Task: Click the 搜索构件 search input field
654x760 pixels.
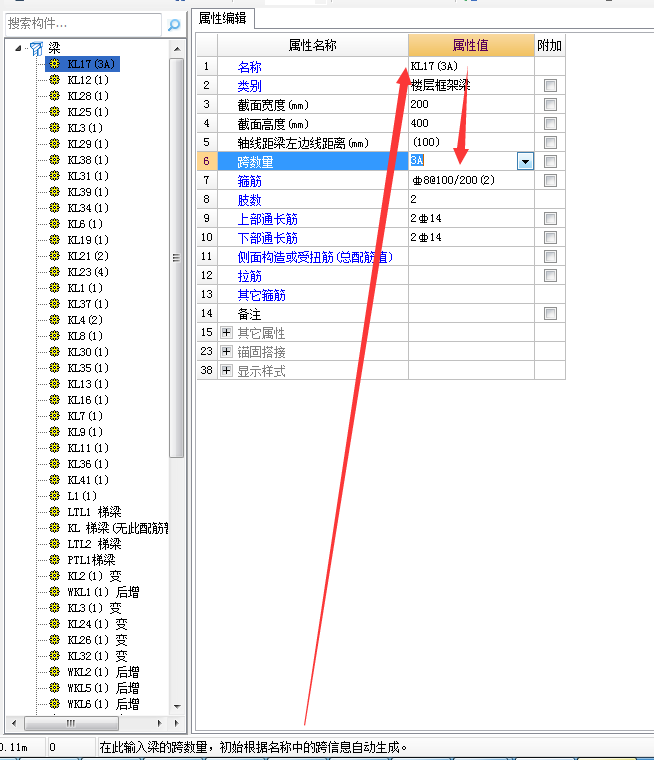Action: pos(83,24)
